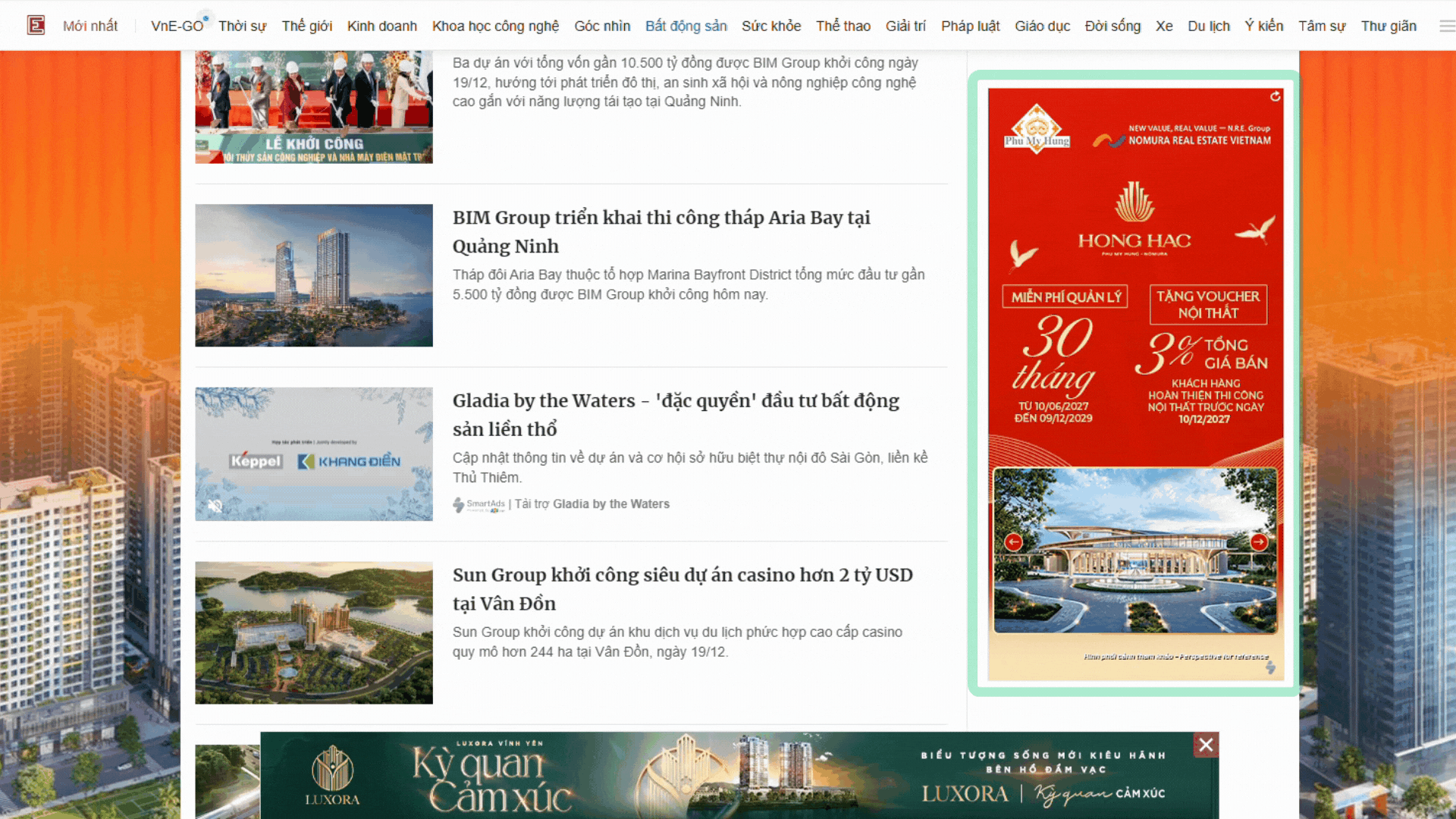
Task: Open the article about Aria Bay tower construction
Action: [x=661, y=231]
